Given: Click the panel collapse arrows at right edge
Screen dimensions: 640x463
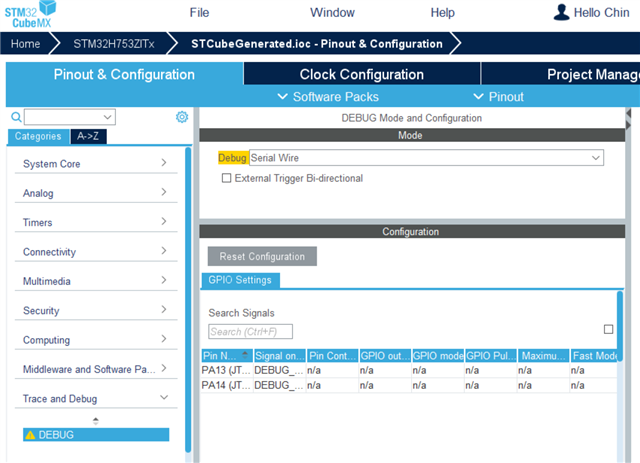Looking at the screenshot, I should (629, 119).
